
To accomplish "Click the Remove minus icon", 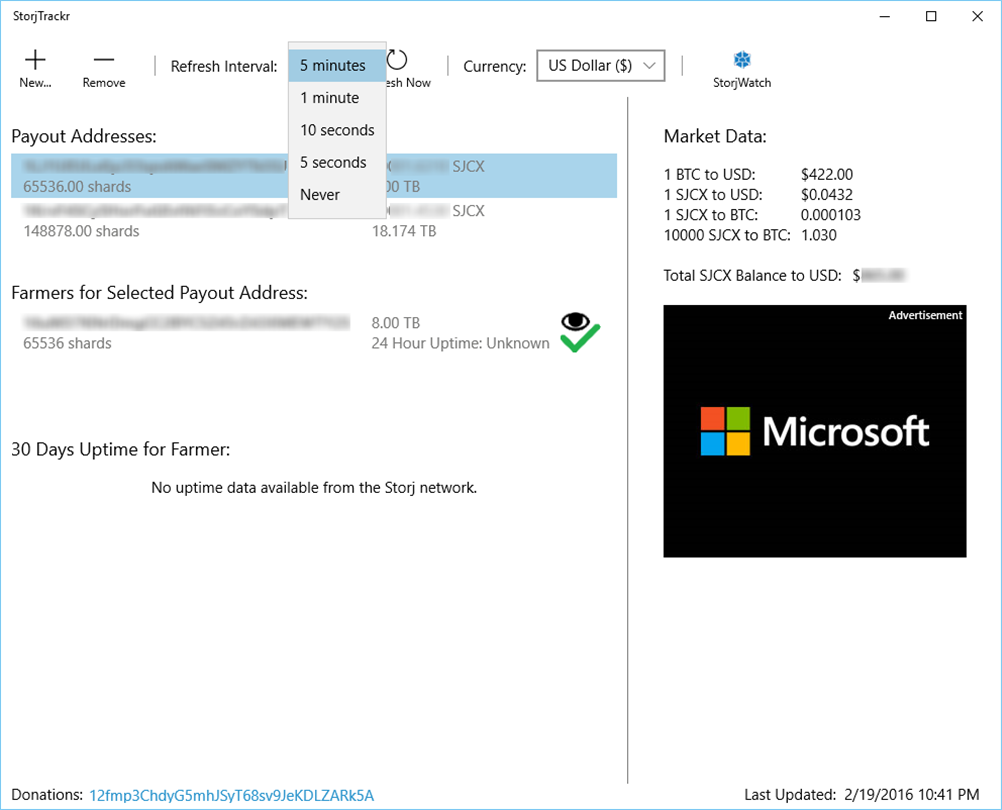I will click(104, 60).
